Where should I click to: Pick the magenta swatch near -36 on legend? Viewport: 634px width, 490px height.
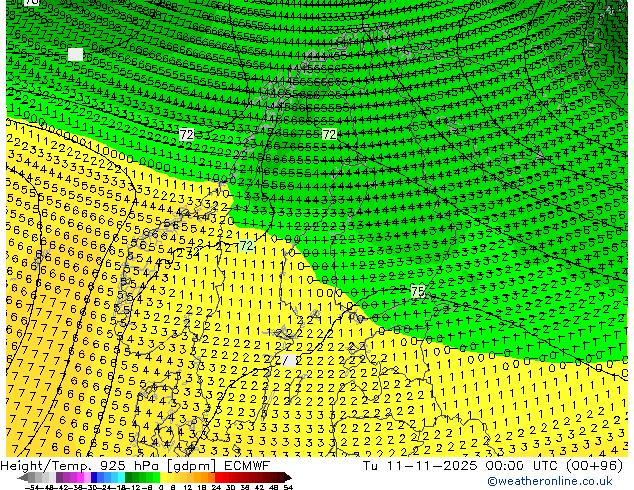pyautogui.click(x=80, y=477)
